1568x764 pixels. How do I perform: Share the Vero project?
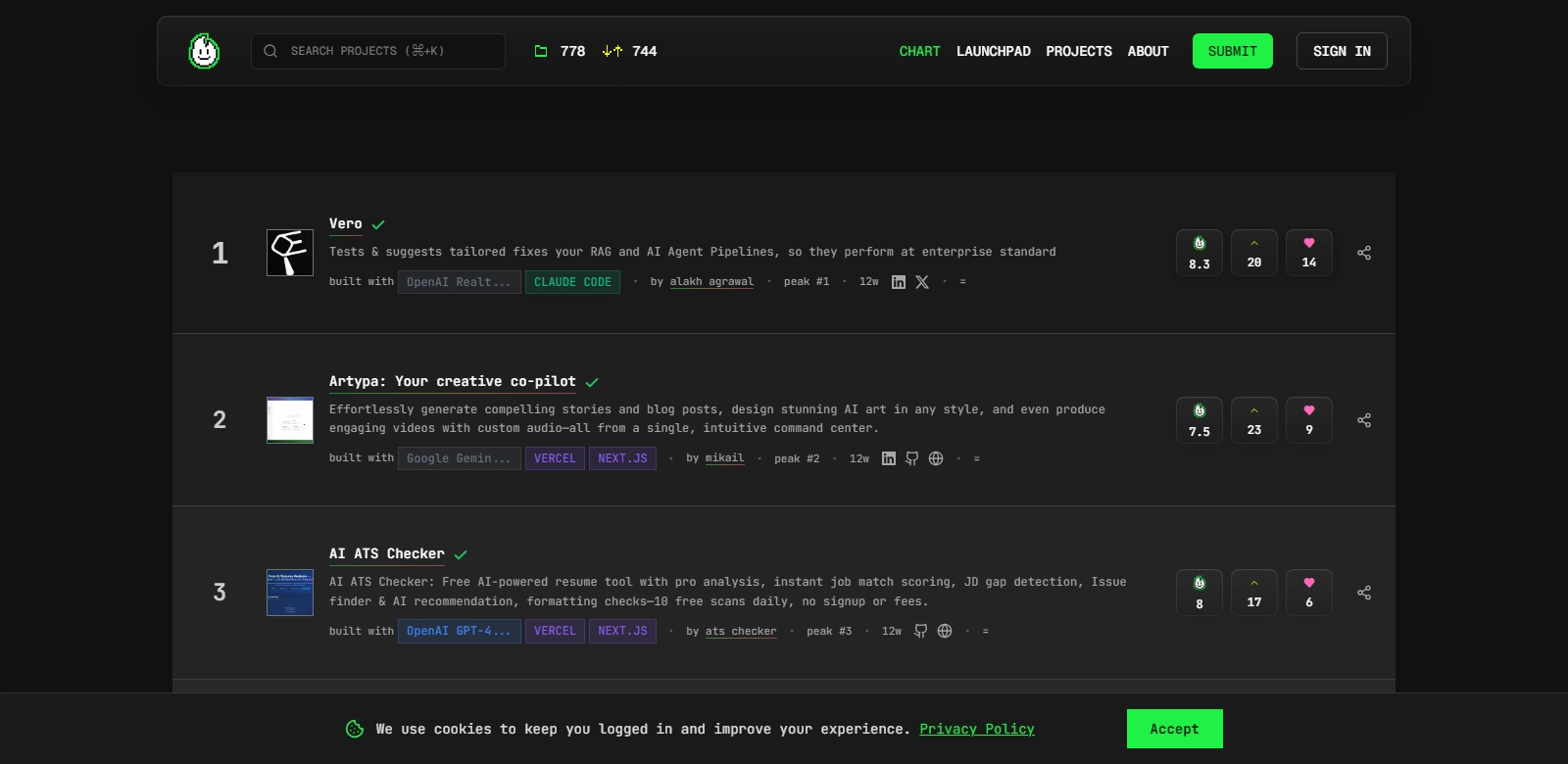(1364, 253)
